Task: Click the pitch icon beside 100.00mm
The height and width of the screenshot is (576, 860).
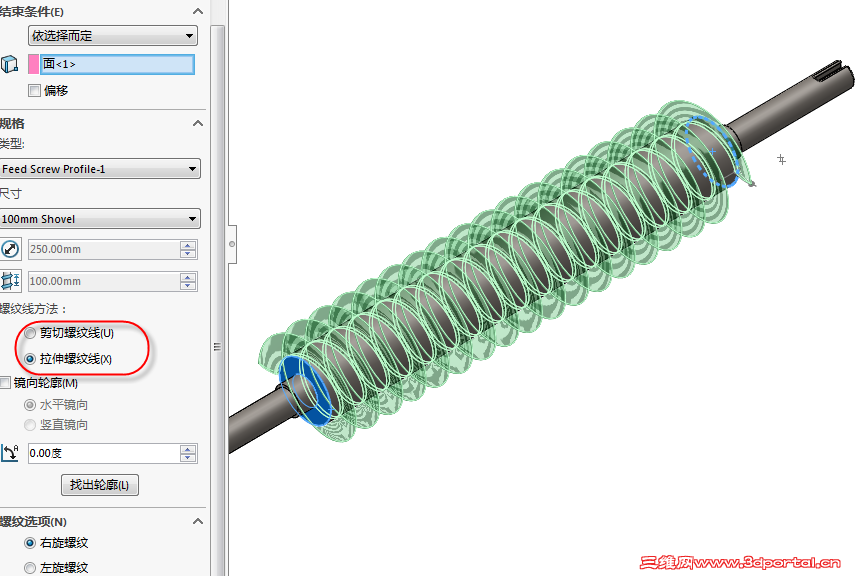Action: click(10, 281)
